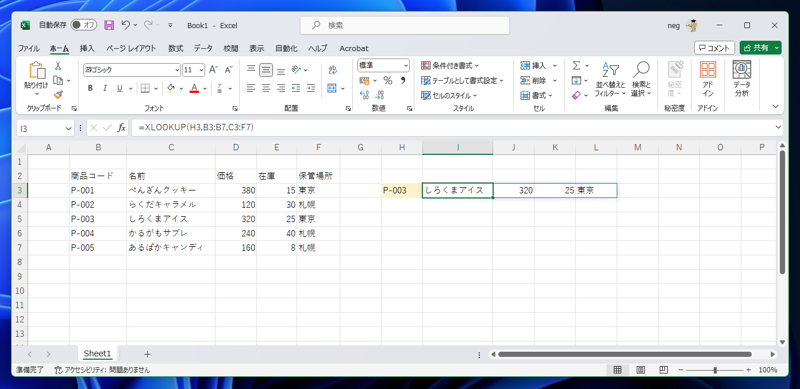Screen dimensions: 800x389
Task: Switch to the Acrobat tab
Action: (354, 48)
